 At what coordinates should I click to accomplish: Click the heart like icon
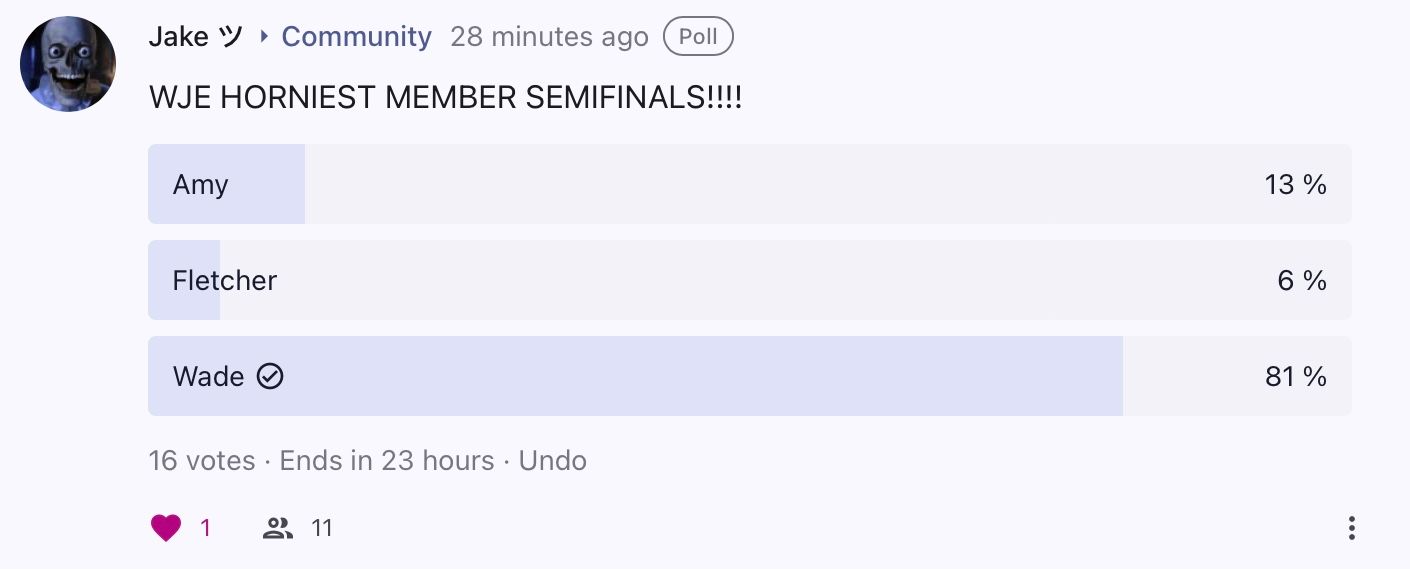point(166,528)
